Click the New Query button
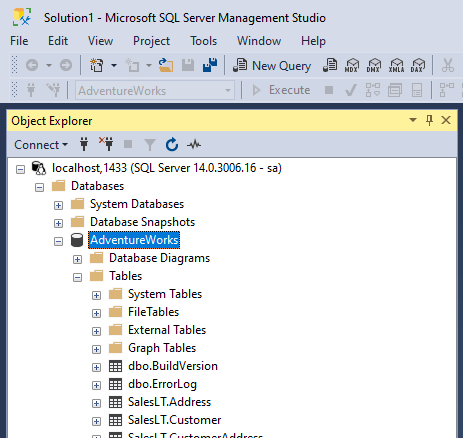Screen dimensions: 463x438 click(272, 65)
